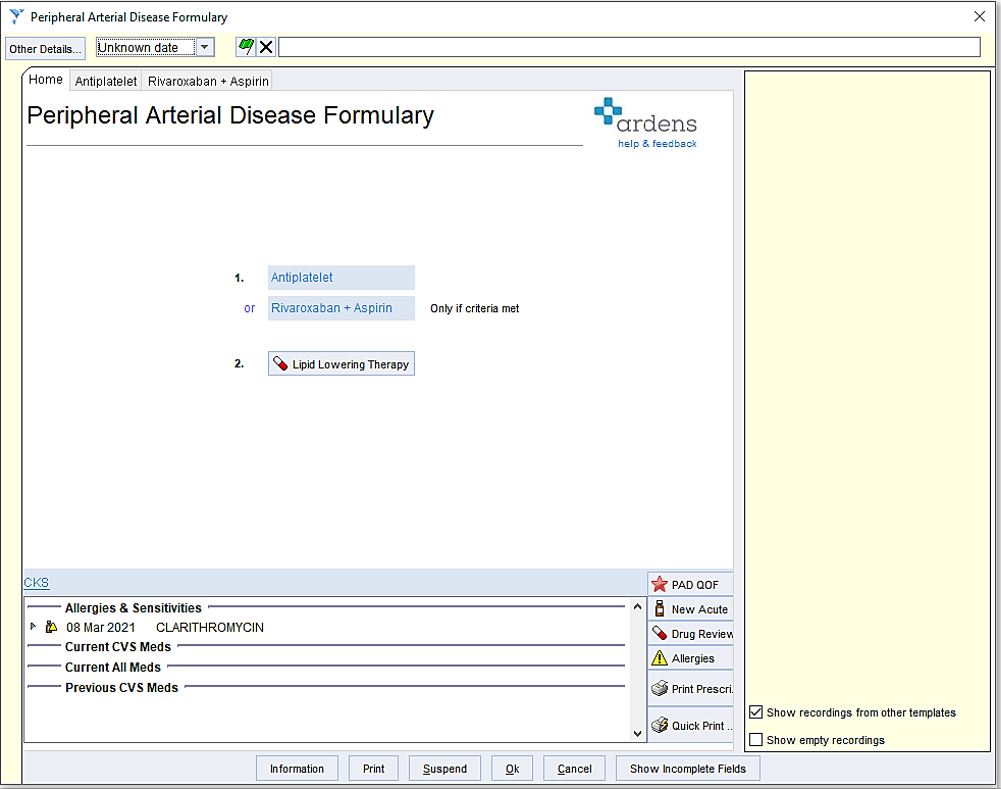
Task: Disable Show recordings from other templates
Action: point(755,712)
